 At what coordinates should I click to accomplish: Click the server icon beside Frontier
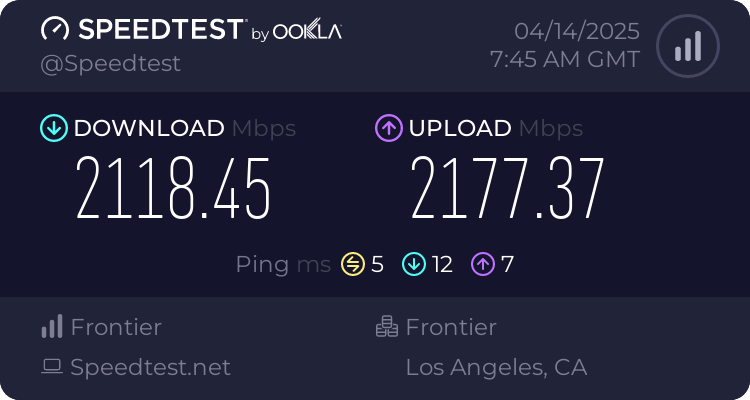386,327
